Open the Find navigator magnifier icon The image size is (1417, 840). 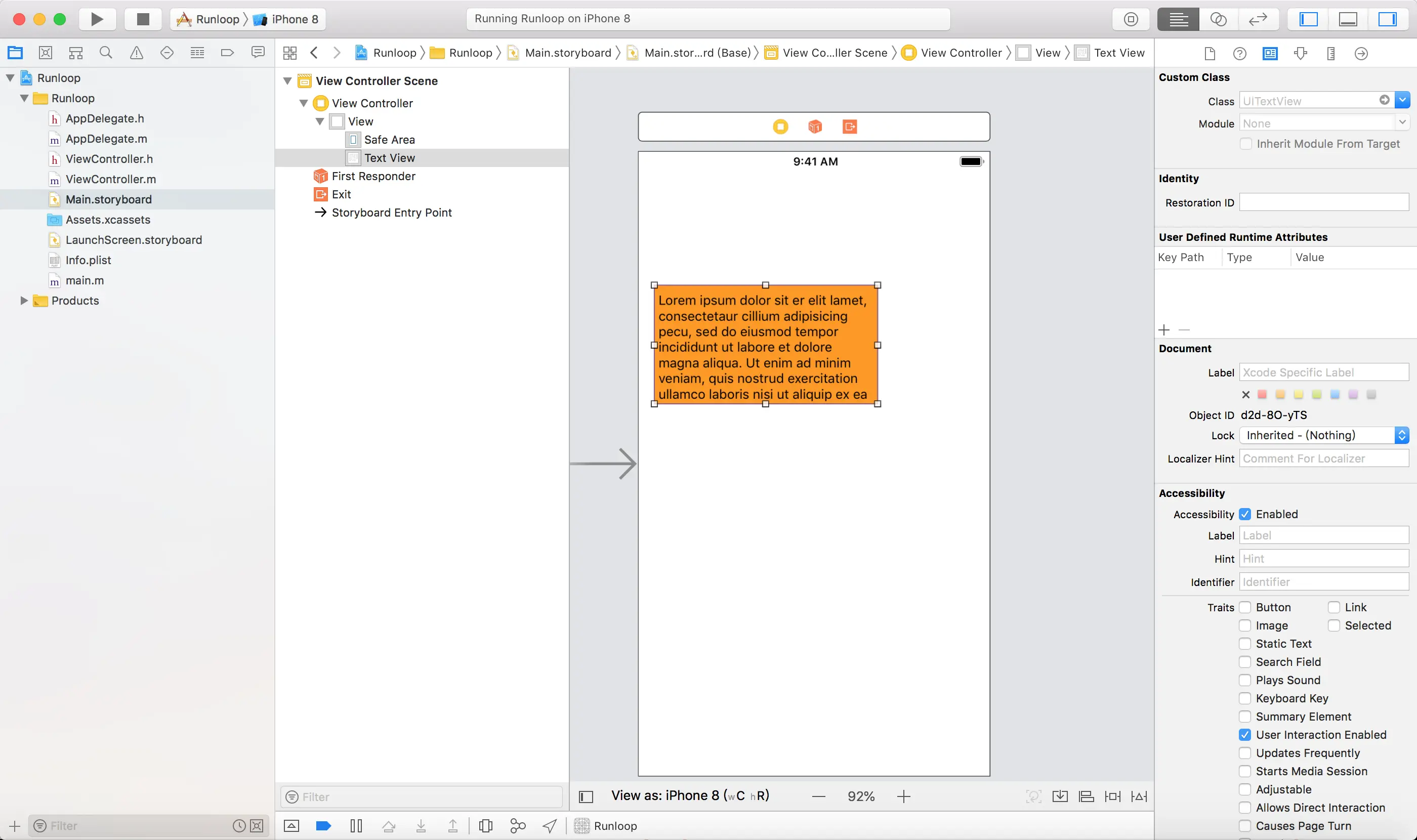(x=106, y=53)
